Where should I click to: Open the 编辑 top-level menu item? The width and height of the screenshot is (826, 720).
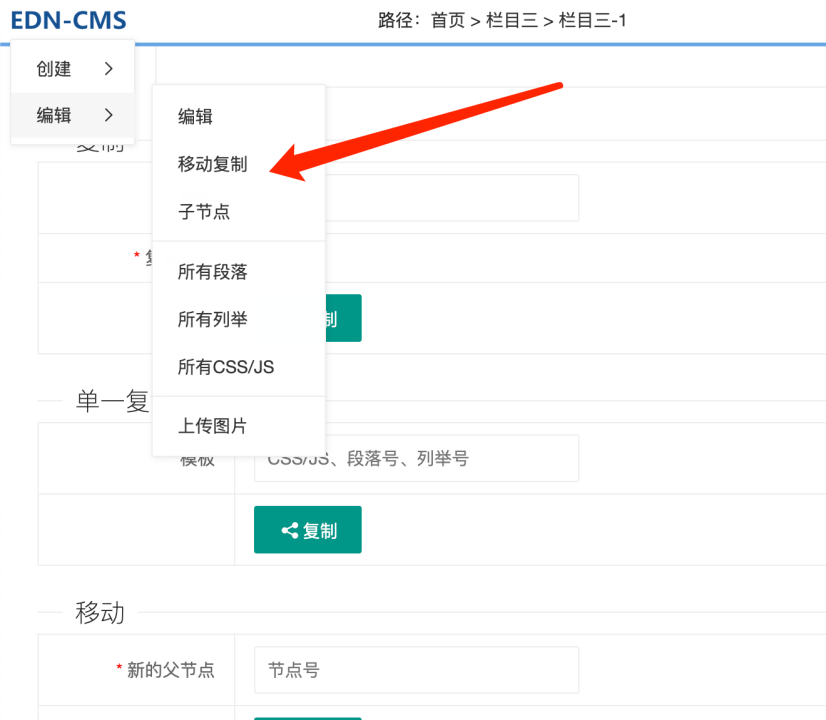[54, 116]
